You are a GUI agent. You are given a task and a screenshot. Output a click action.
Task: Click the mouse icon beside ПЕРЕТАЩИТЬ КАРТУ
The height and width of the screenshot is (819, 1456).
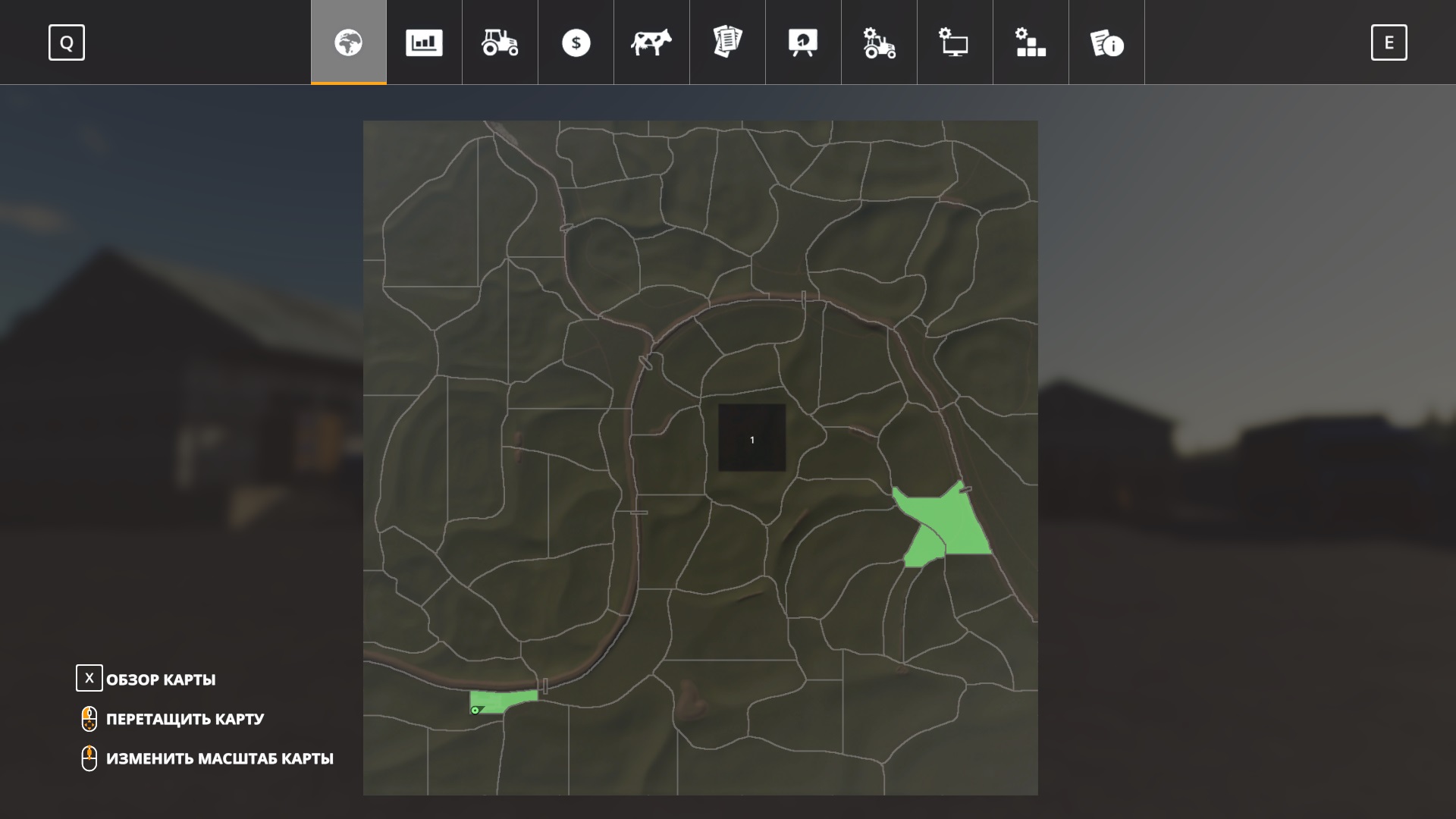tap(89, 719)
